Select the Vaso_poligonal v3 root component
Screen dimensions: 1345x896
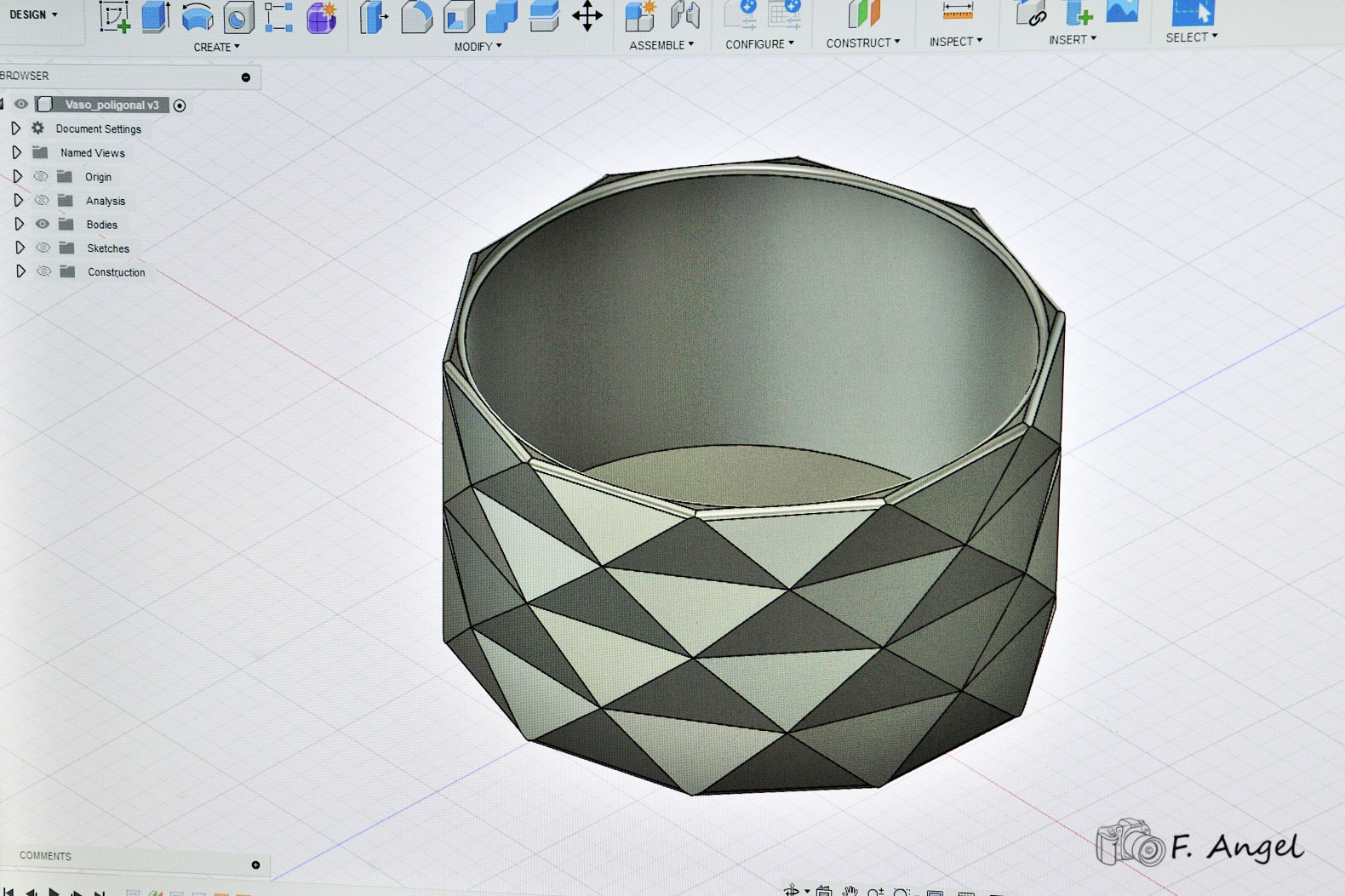(112, 105)
